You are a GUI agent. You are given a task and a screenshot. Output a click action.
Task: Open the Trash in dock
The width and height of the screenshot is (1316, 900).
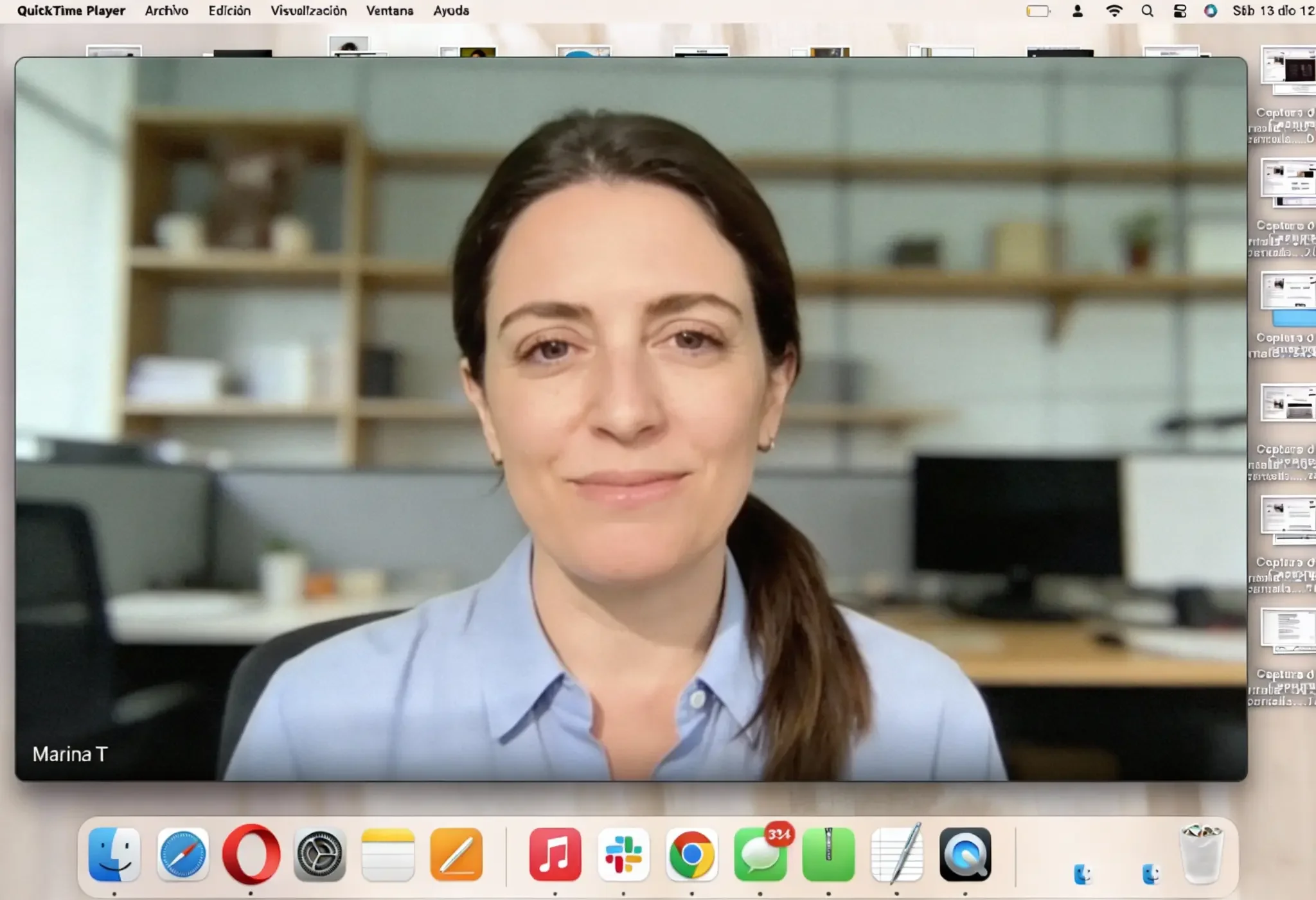click(x=1201, y=855)
